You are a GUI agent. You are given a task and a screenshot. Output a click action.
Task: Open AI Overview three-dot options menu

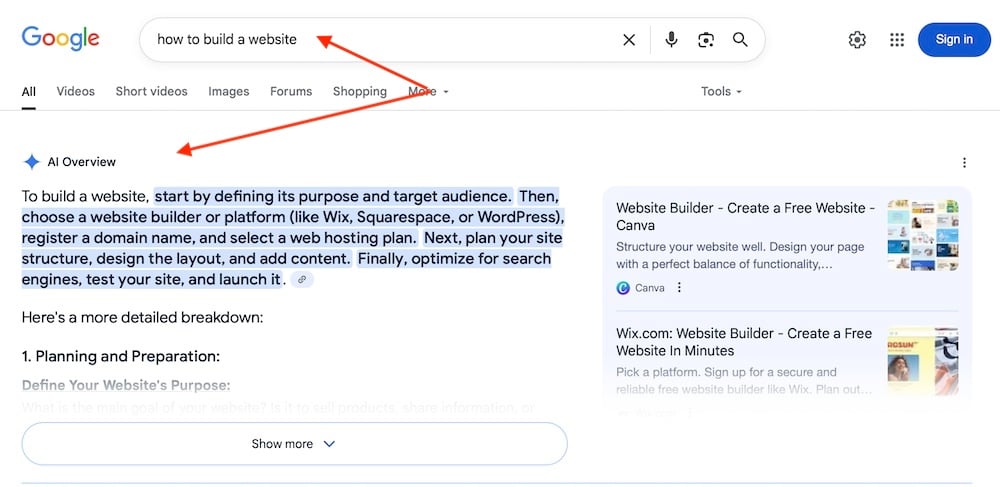pos(964,163)
